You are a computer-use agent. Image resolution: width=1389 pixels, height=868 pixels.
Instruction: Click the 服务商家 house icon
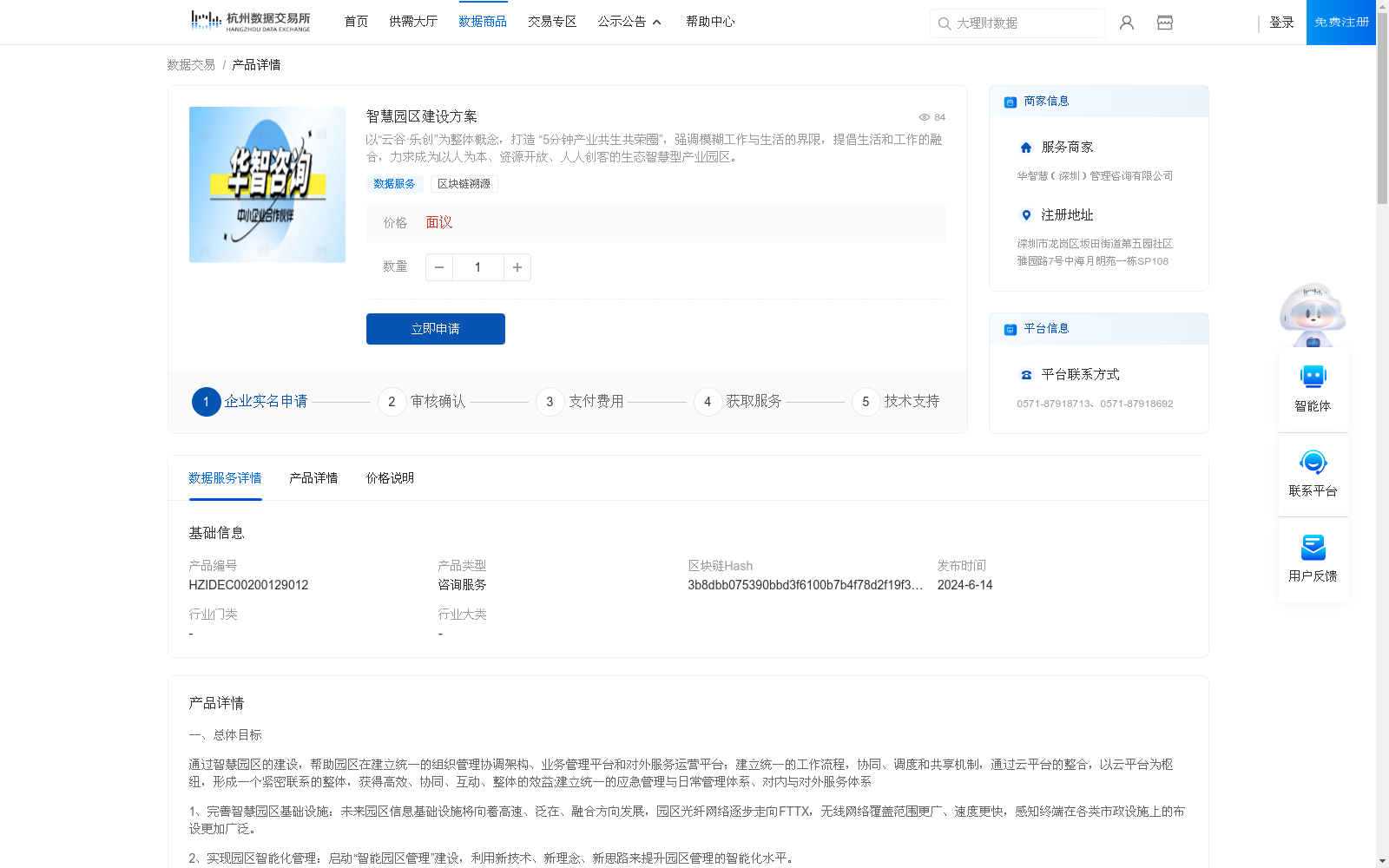tap(1026, 148)
